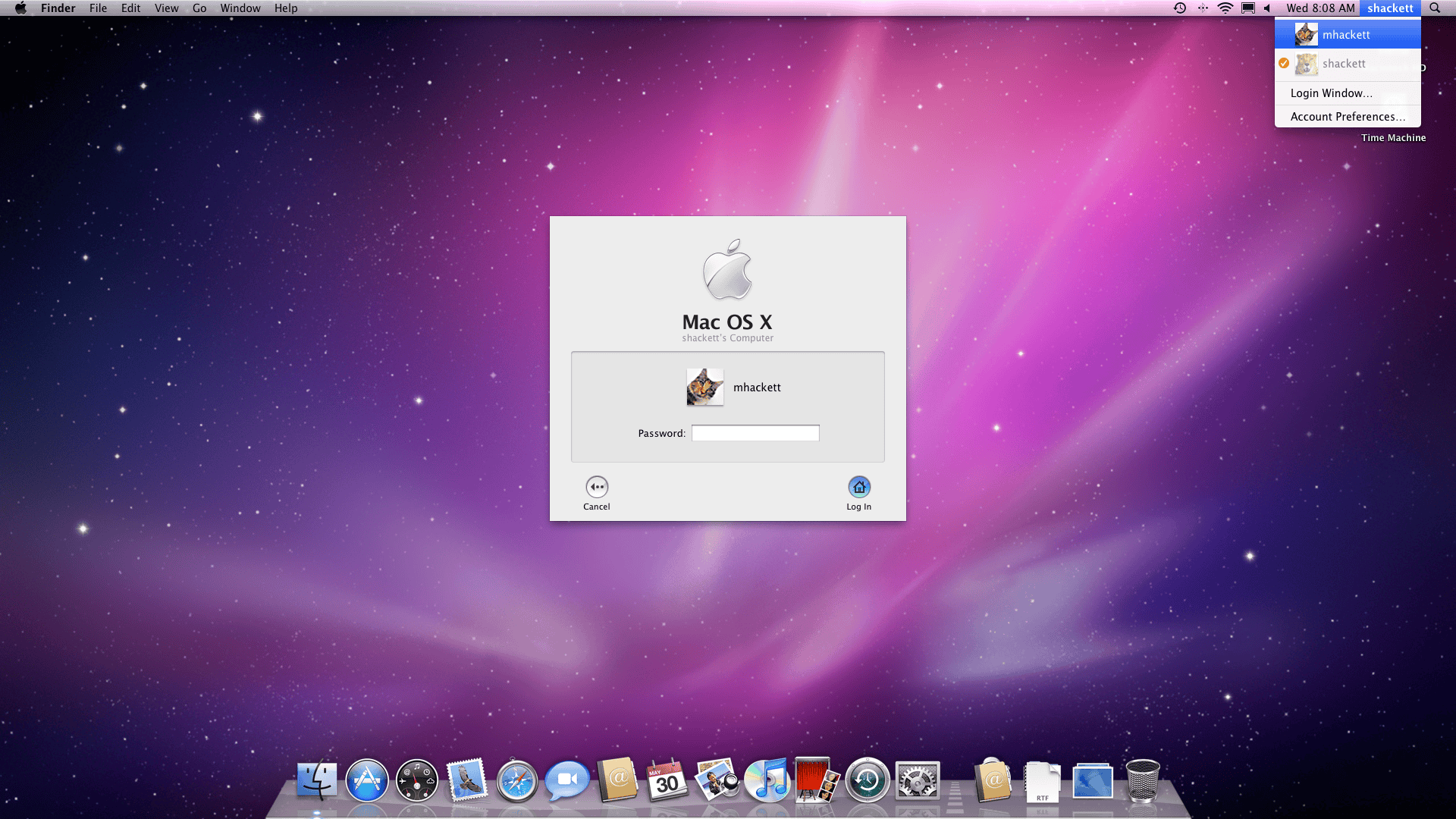Image resolution: width=1456 pixels, height=819 pixels.
Task: Open the volume speaker menu
Action: click(1267, 8)
